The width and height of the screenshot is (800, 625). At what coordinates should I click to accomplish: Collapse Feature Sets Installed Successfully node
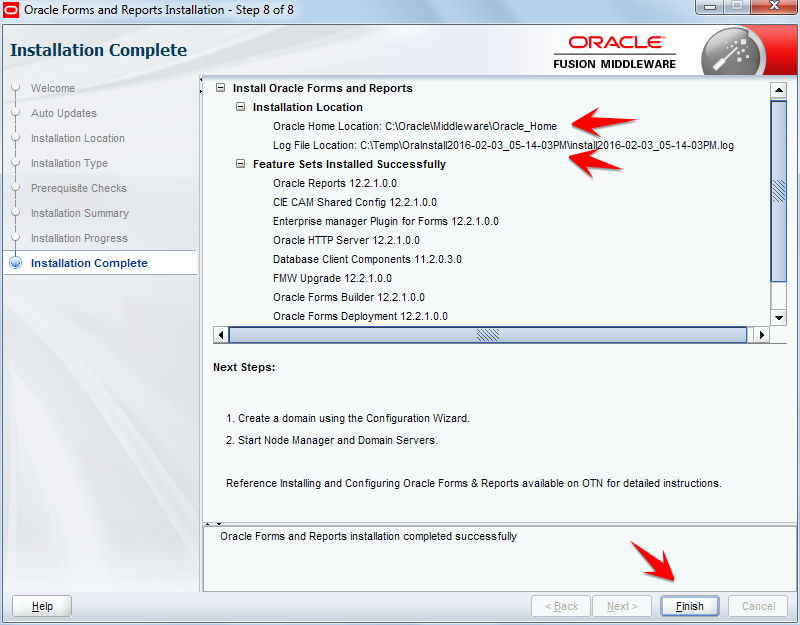[x=240, y=164]
